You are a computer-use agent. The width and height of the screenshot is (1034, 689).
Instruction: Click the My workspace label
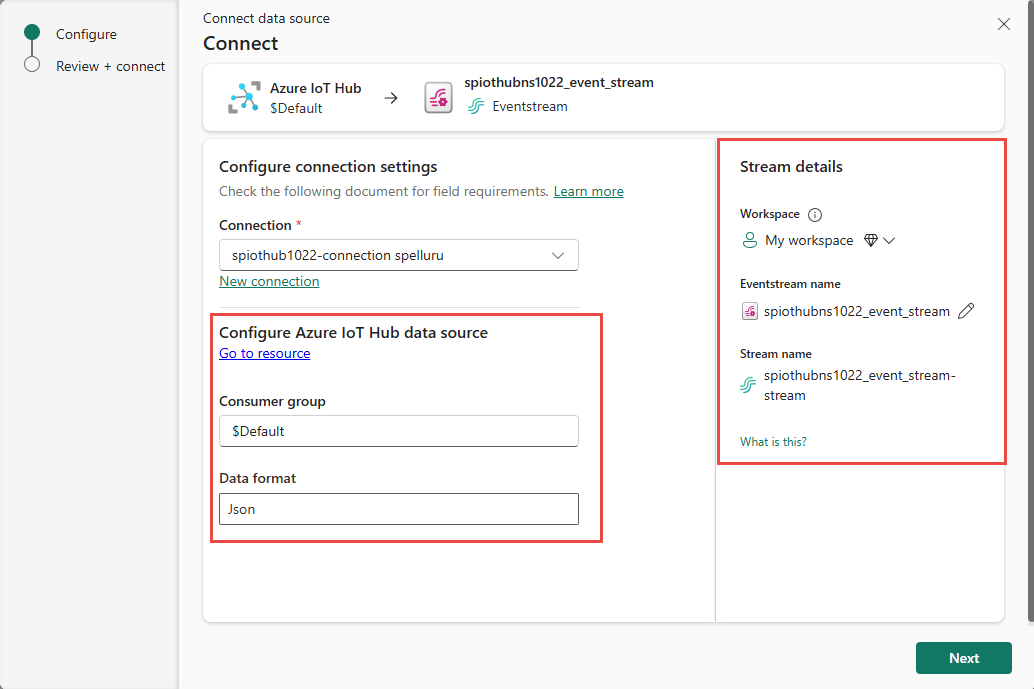pyautogui.click(x=809, y=241)
